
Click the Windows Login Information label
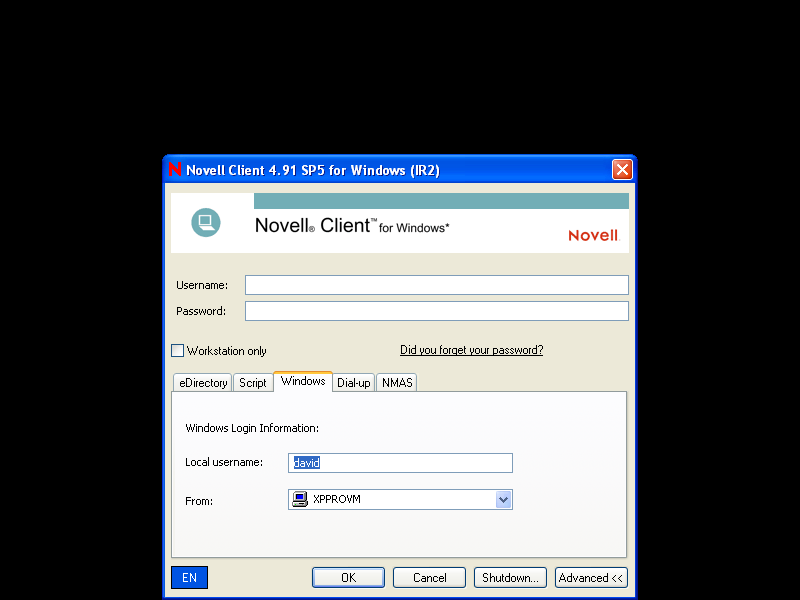(252, 428)
